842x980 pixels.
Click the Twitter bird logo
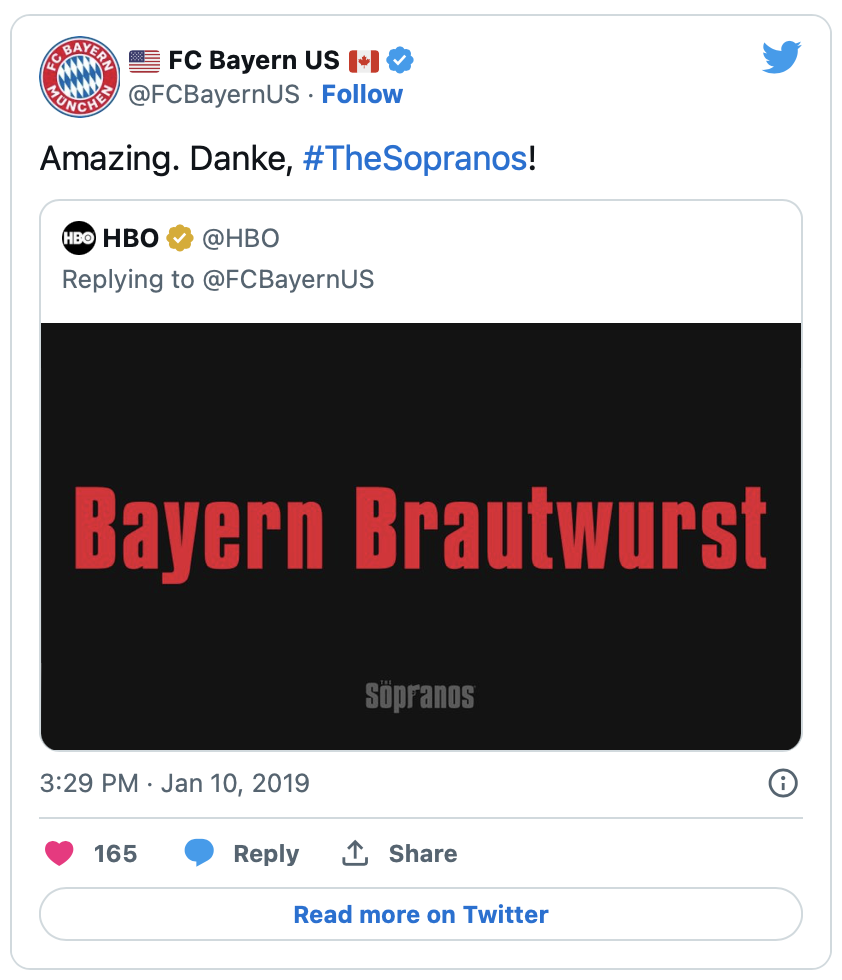click(x=781, y=57)
